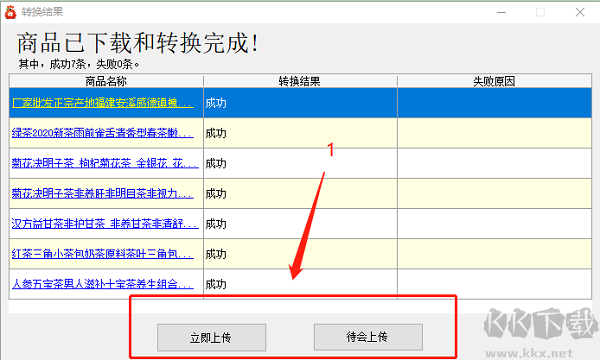Close the 转换结果 window
600x360 pixels.
580,12
